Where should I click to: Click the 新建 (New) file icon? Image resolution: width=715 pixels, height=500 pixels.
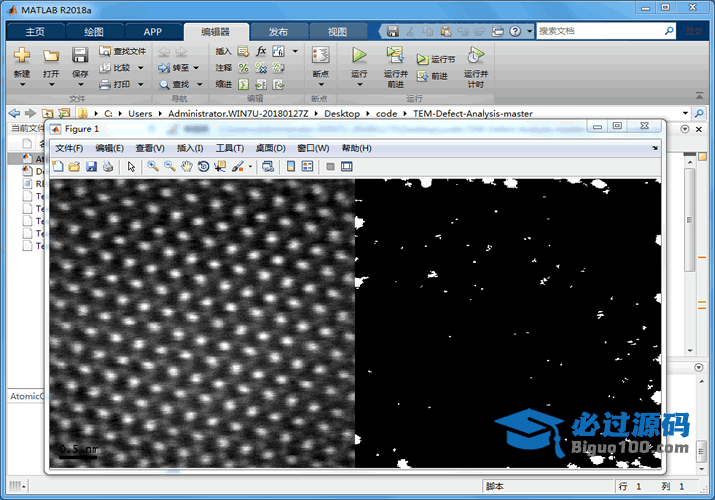21,55
